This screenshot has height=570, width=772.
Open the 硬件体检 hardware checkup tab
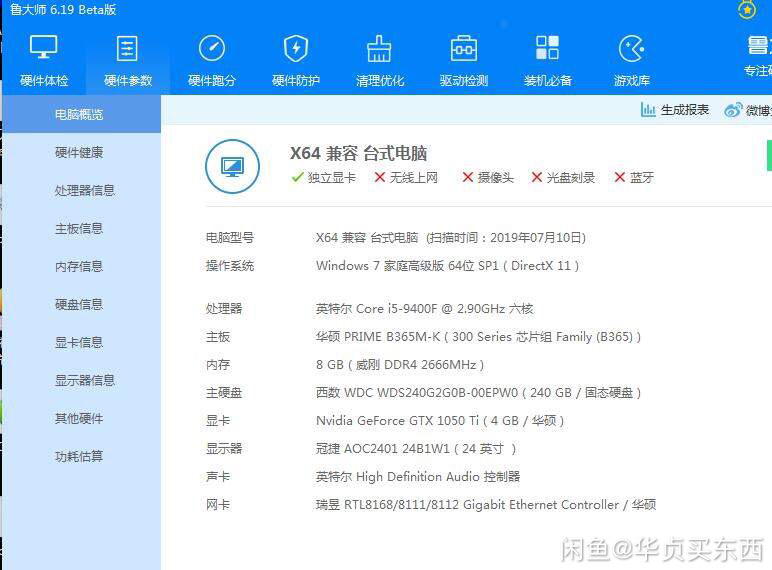coord(44,60)
